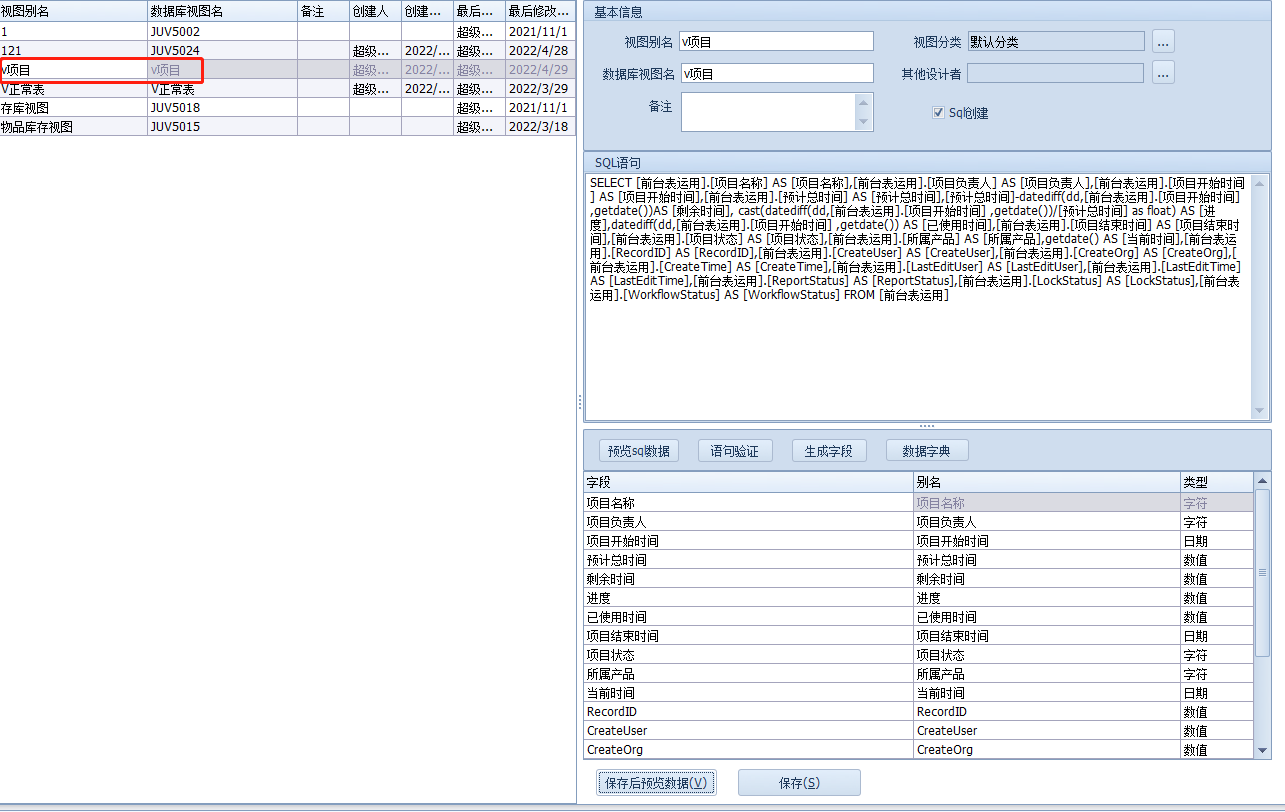Click the ellipsis button beside 视图分类

(x=1162, y=41)
